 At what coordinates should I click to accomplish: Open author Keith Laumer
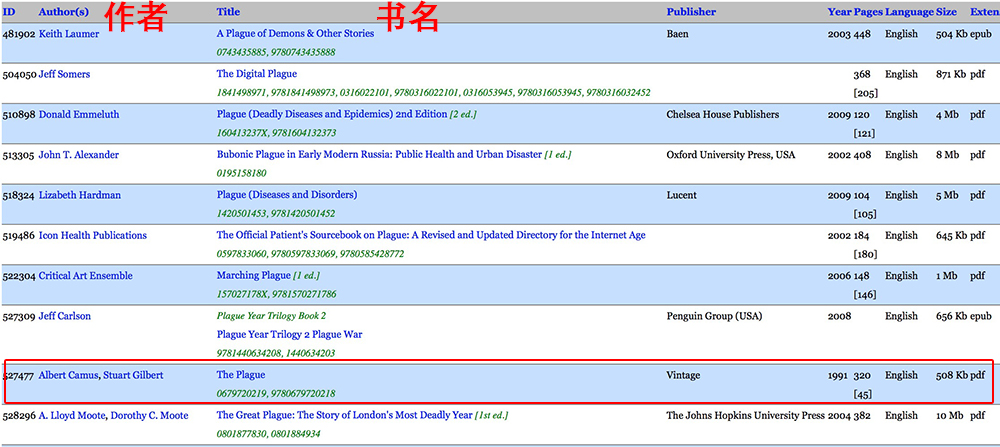click(69, 34)
